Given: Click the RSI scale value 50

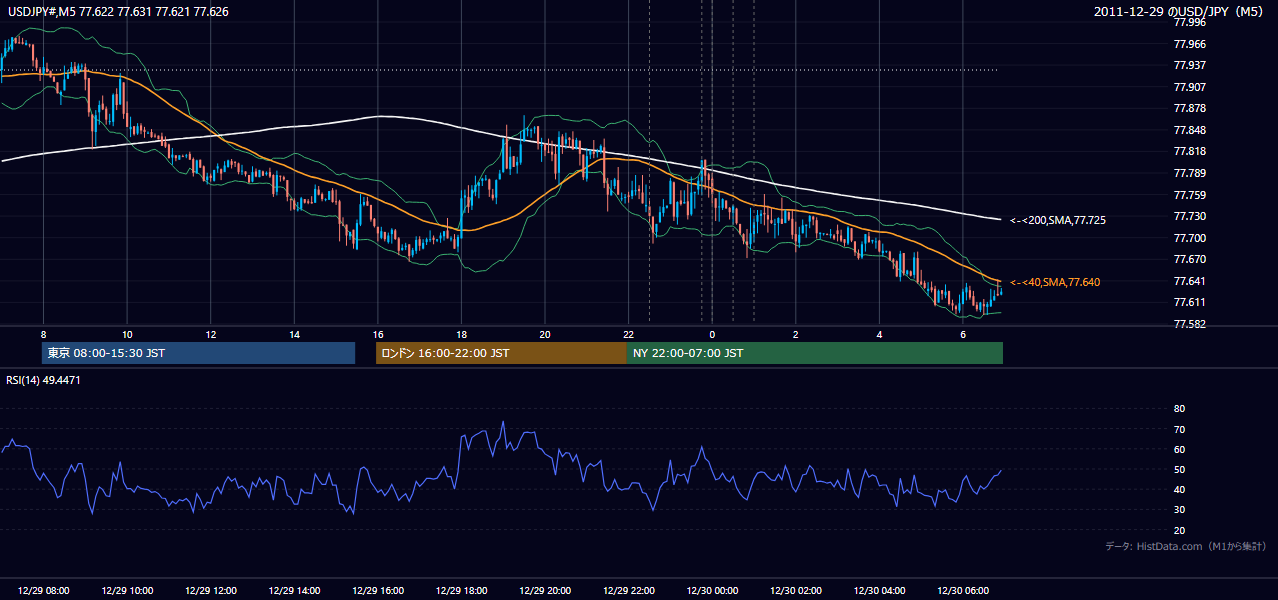Looking at the screenshot, I should 1179,469.
